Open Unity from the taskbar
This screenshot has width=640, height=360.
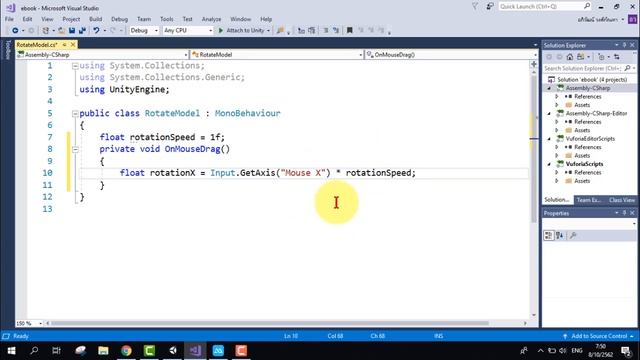click(x=173, y=351)
